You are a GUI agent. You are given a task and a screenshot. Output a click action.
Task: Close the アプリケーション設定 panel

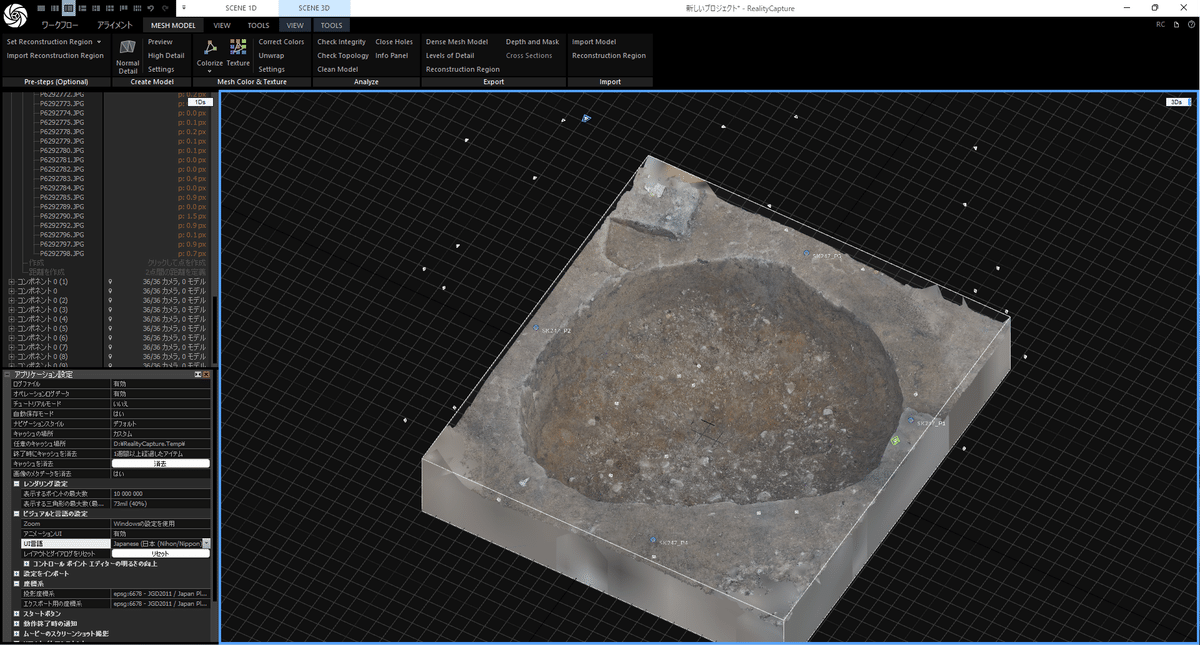point(206,374)
